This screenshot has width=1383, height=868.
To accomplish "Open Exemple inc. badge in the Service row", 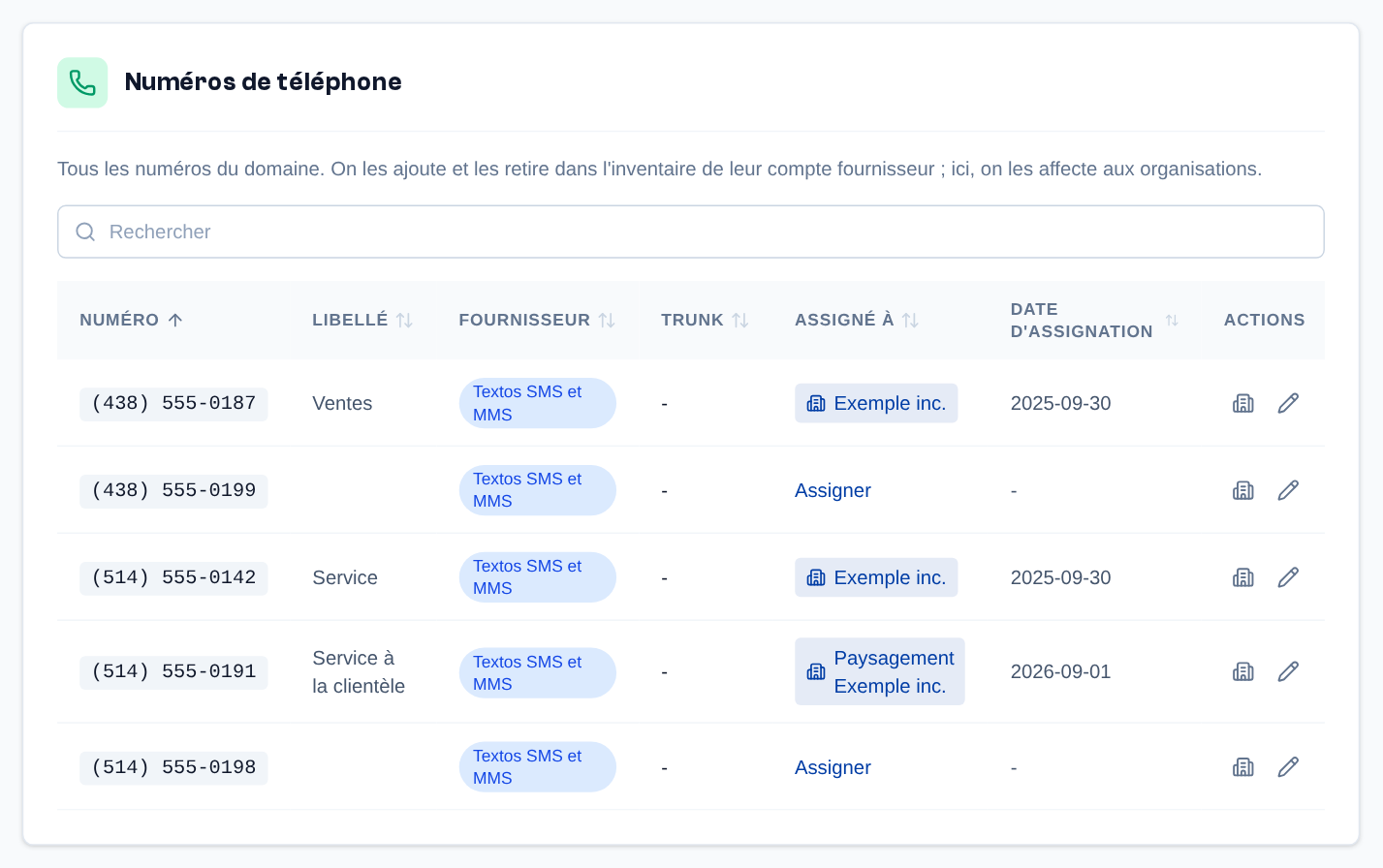I will coord(876,577).
